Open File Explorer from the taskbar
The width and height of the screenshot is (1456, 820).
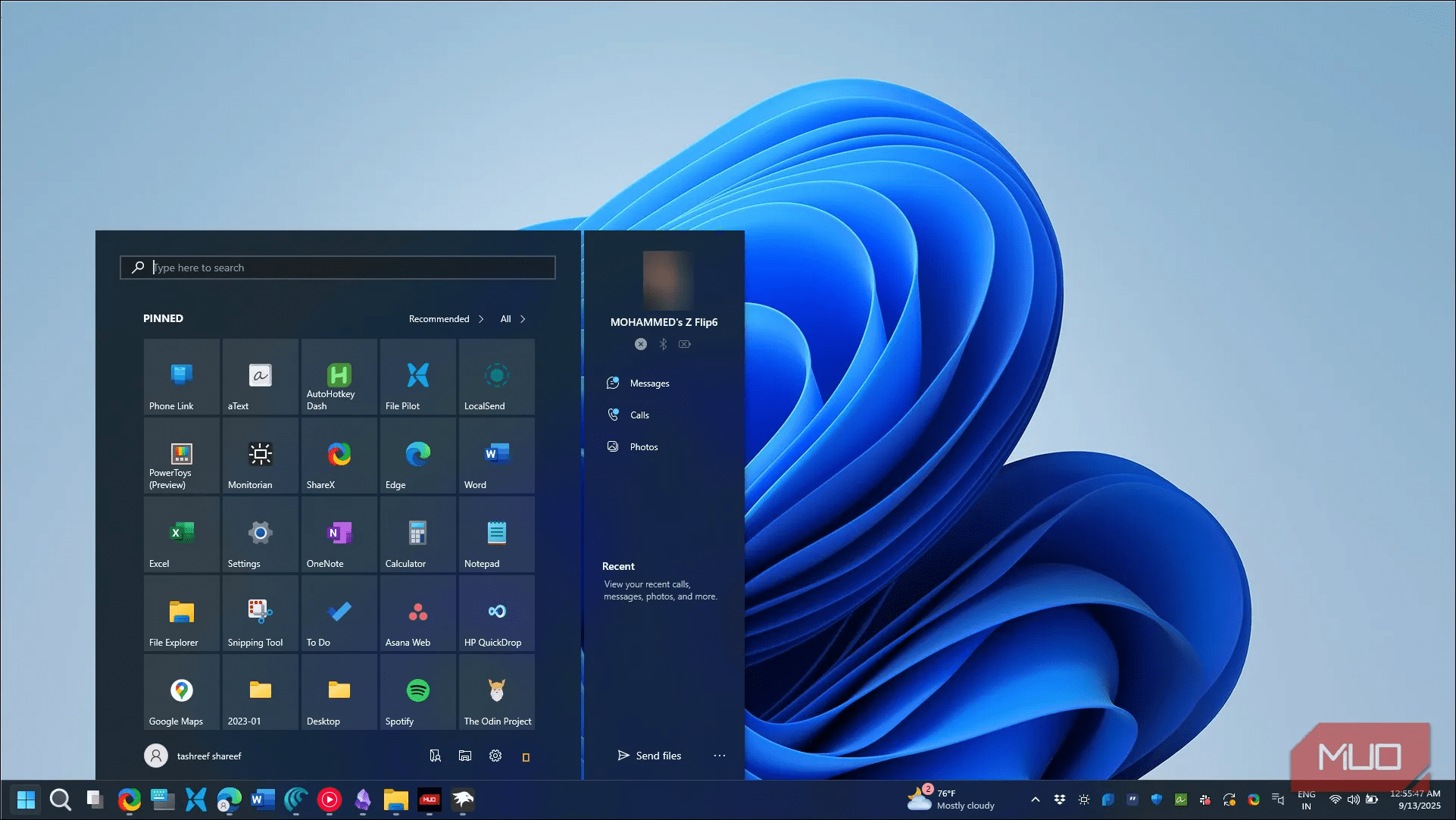pos(396,800)
